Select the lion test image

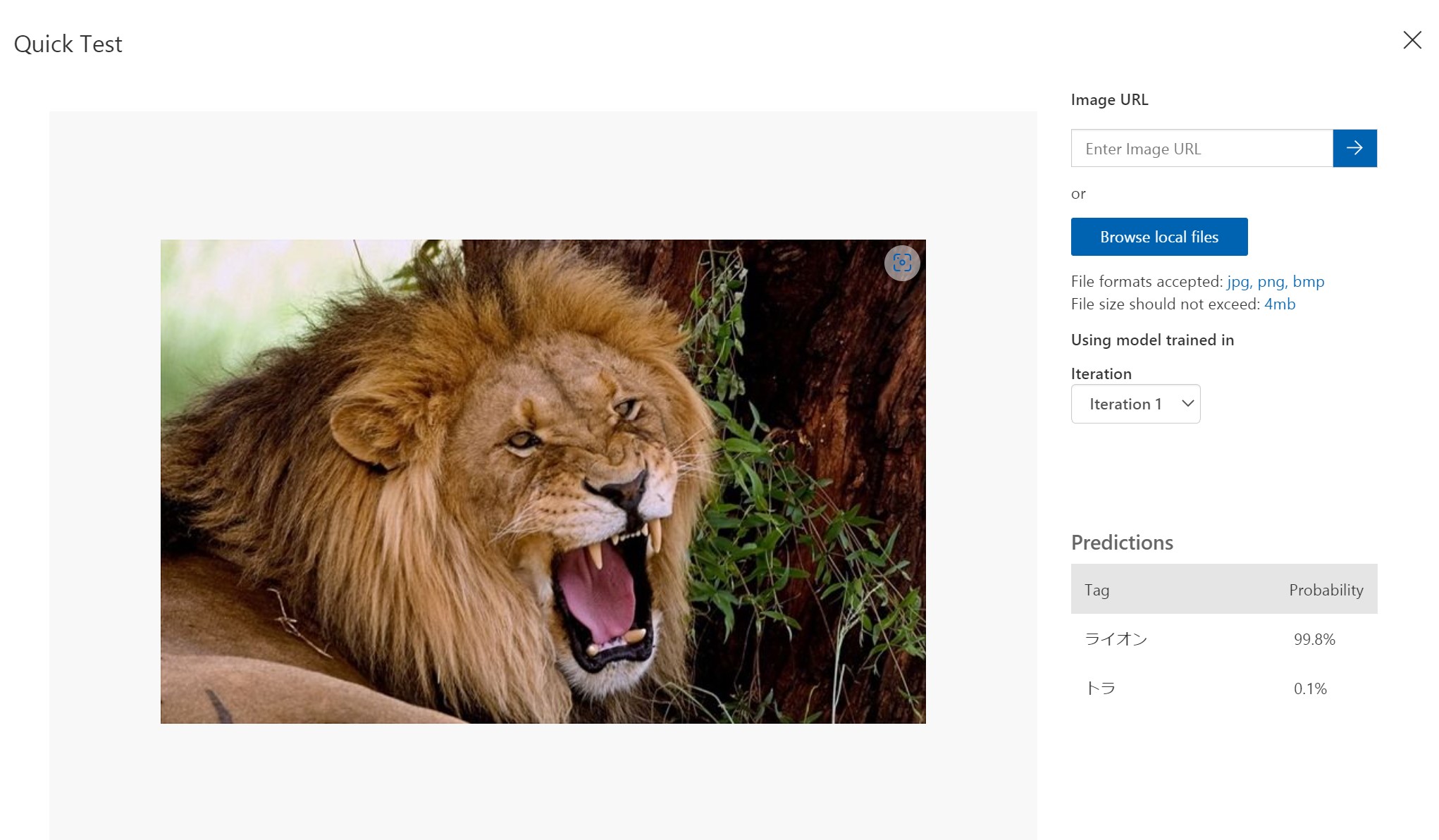coord(543,481)
